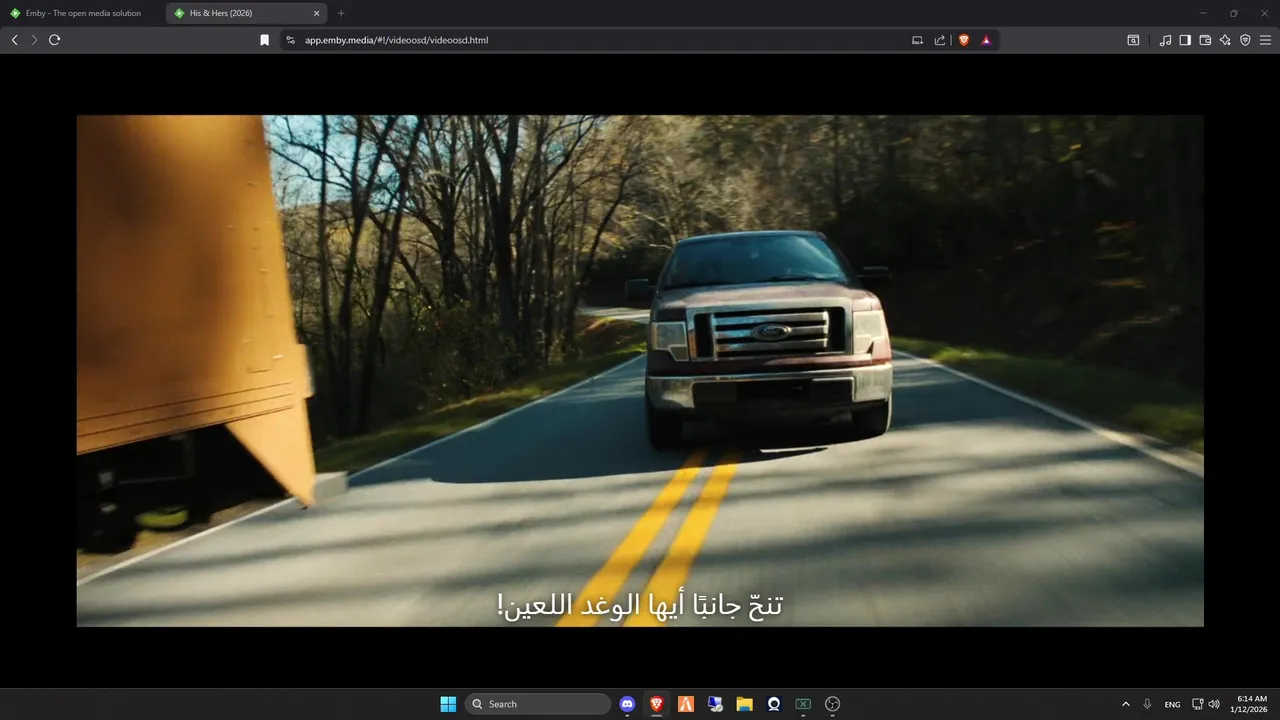The height and width of the screenshot is (720, 1280).
Task: Go forward with the browser forward arrow
Action: pos(34,40)
